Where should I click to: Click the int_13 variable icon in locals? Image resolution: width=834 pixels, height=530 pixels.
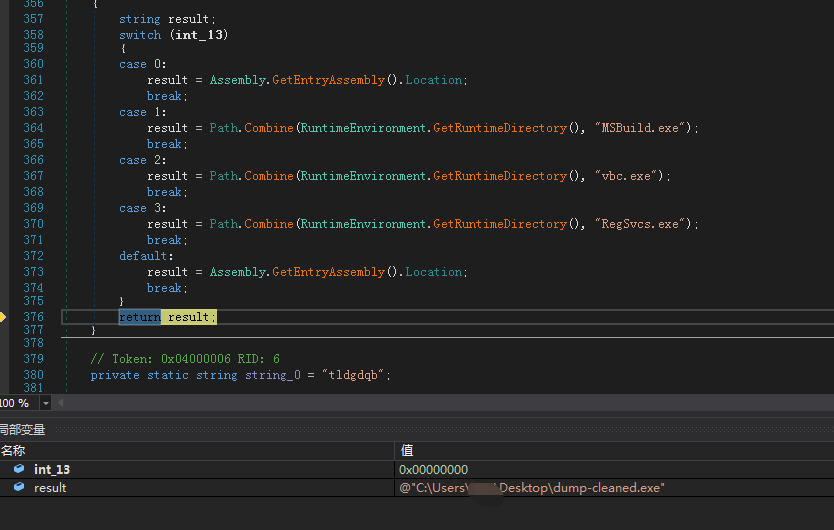coord(19,469)
